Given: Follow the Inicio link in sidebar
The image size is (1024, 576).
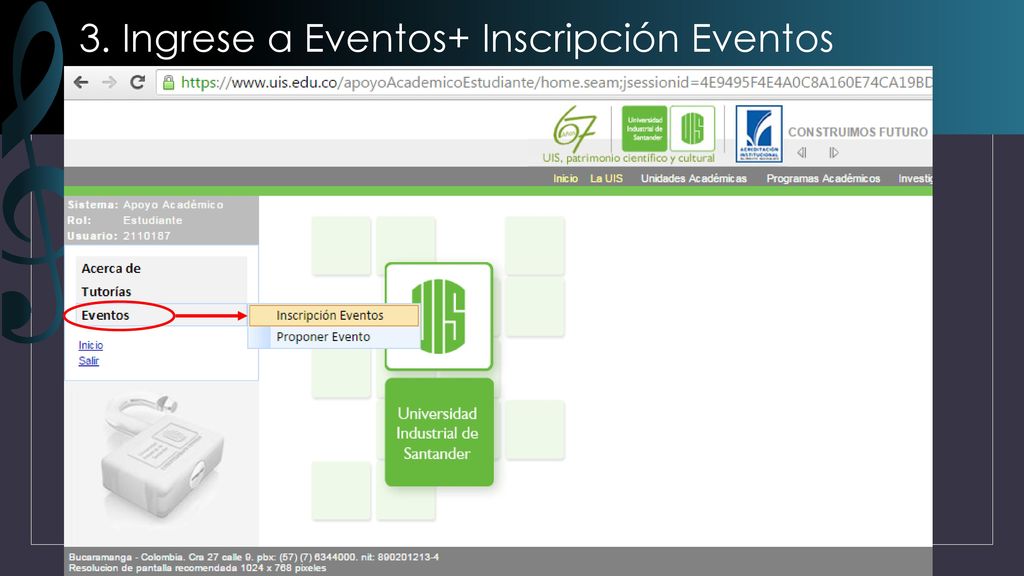Looking at the screenshot, I should (91, 345).
